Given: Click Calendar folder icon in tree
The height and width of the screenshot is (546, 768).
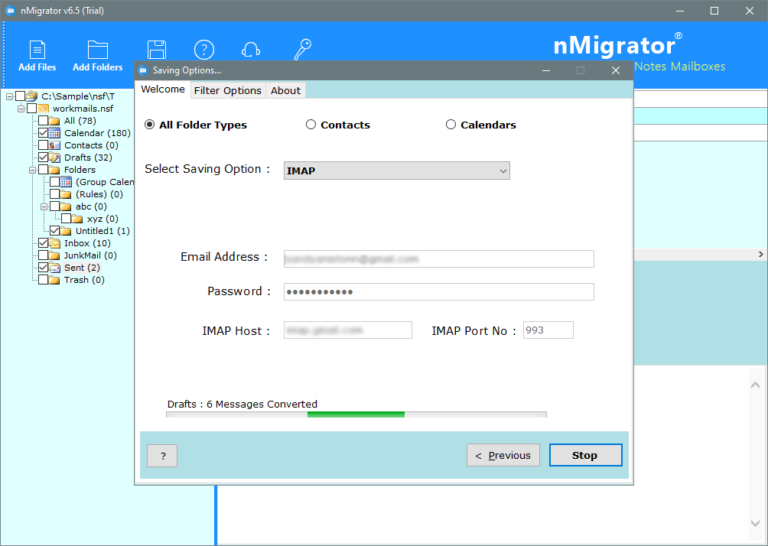Looking at the screenshot, I should 54,133.
